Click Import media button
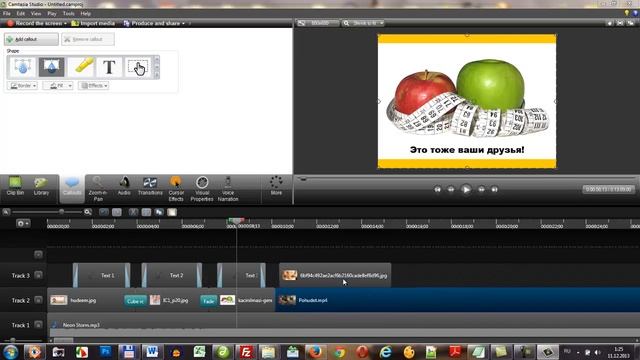 point(93,23)
